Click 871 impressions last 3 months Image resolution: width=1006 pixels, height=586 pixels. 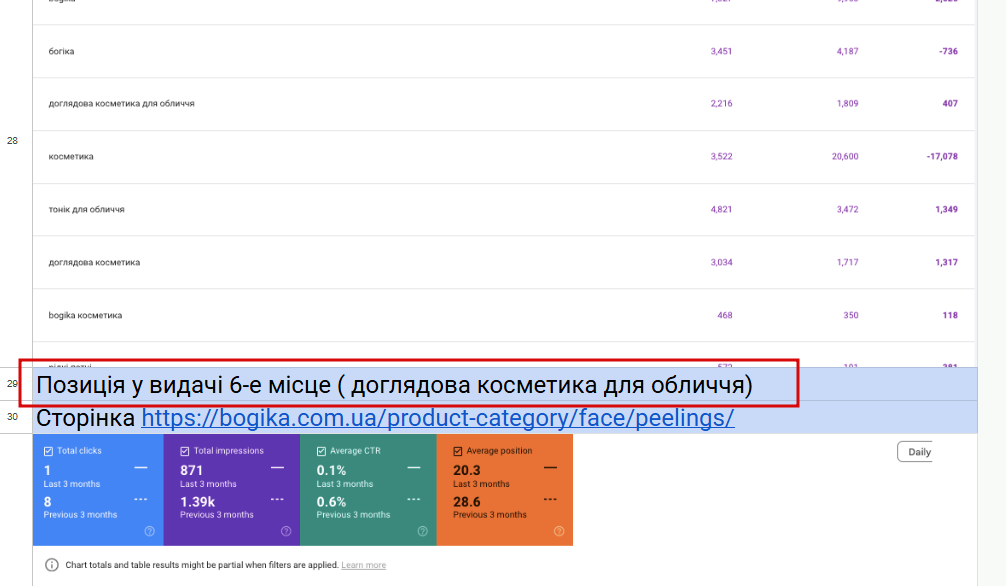pos(191,470)
